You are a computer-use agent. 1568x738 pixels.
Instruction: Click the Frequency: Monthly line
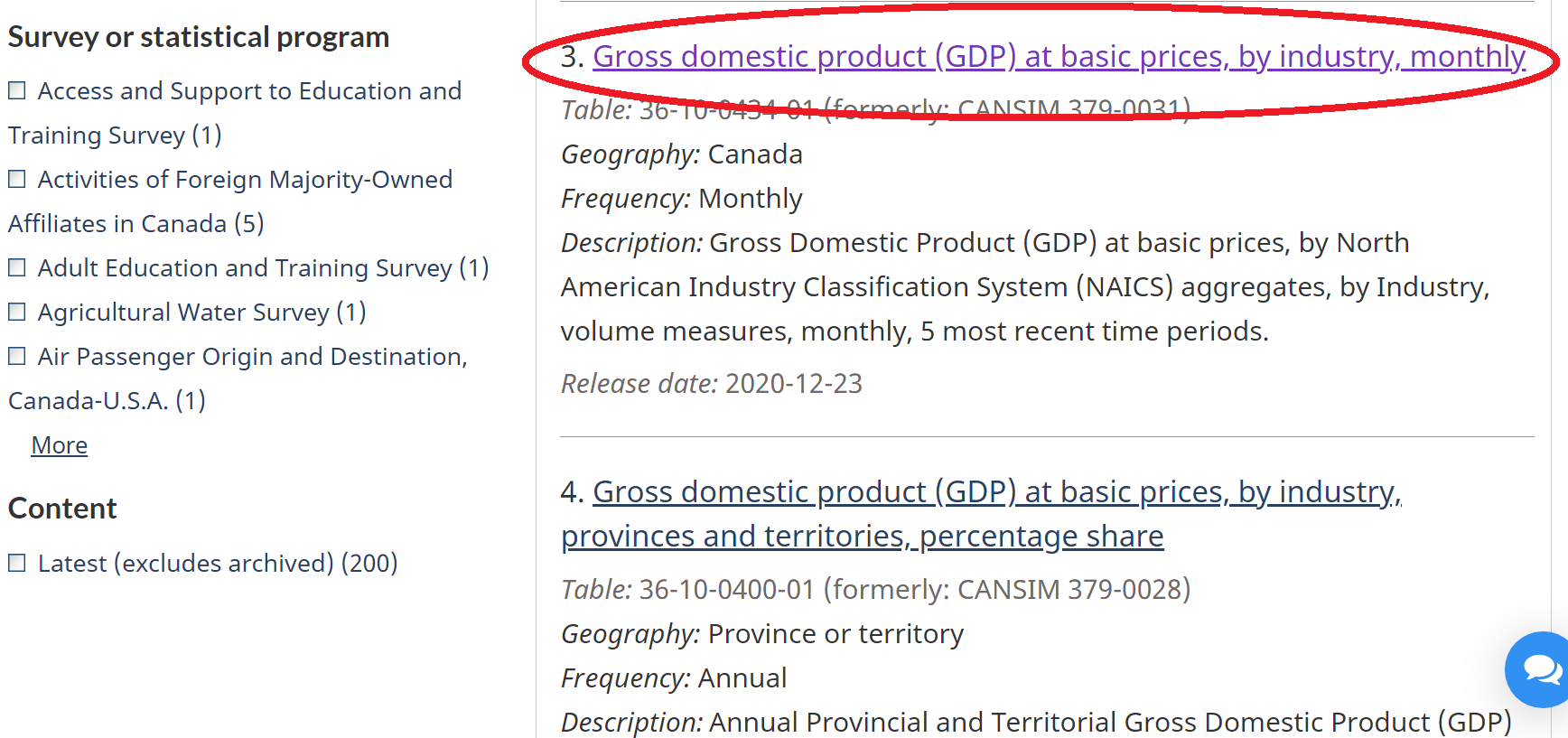tap(682, 199)
